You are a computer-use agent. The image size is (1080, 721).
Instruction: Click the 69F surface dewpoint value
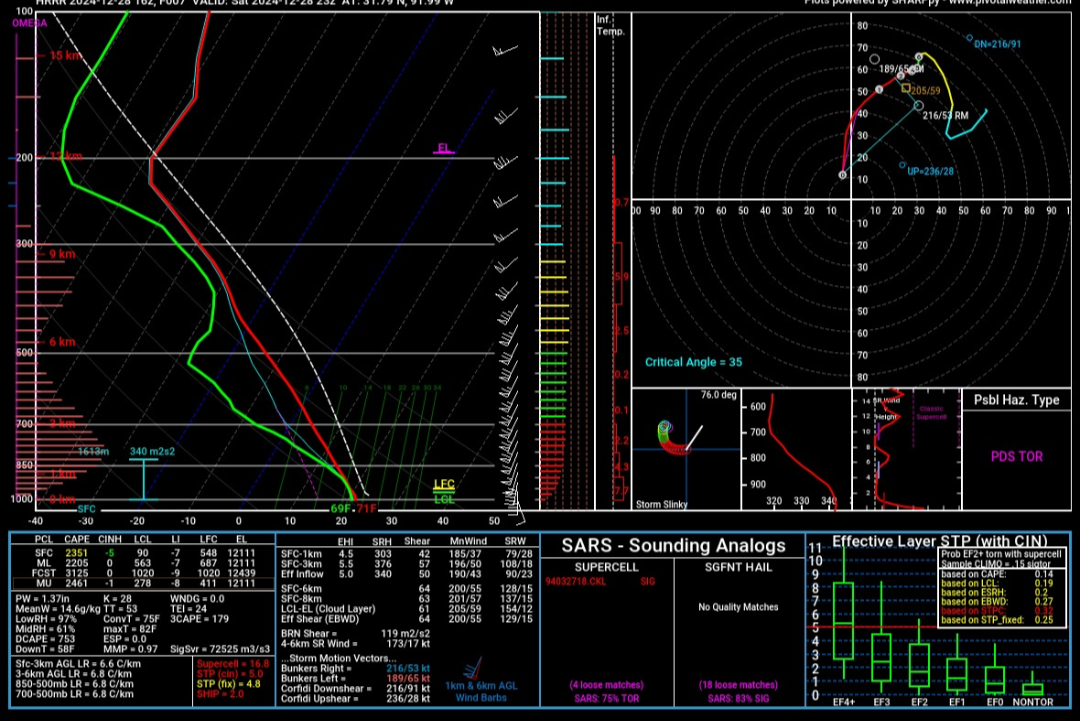(341, 508)
